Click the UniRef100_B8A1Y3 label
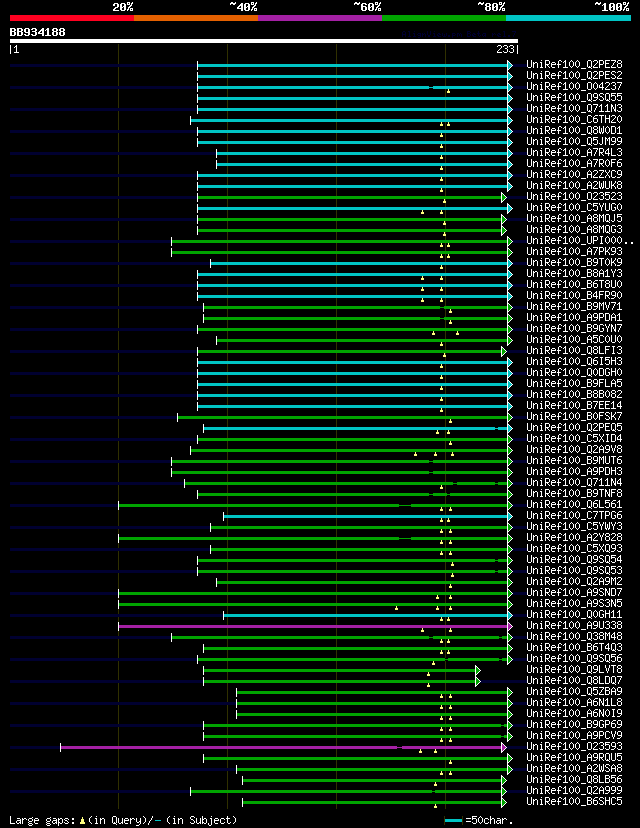640x828 pixels. (x=574, y=274)
